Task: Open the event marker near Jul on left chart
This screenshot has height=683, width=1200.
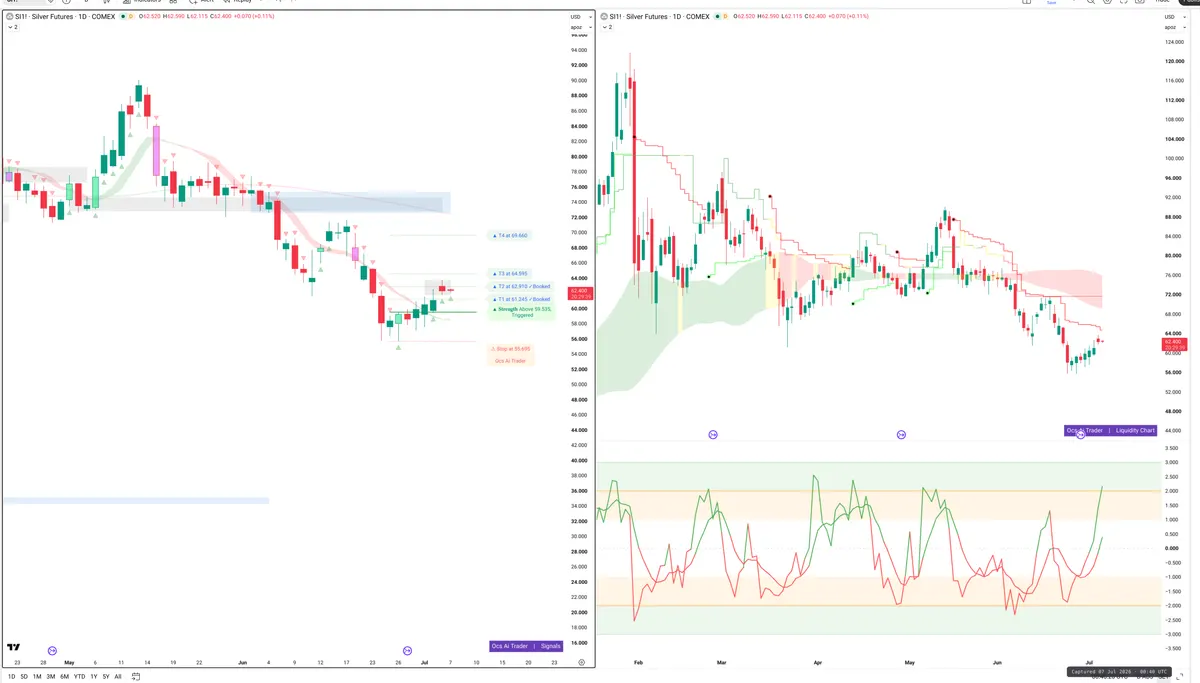Action: [x=407, y=650]
